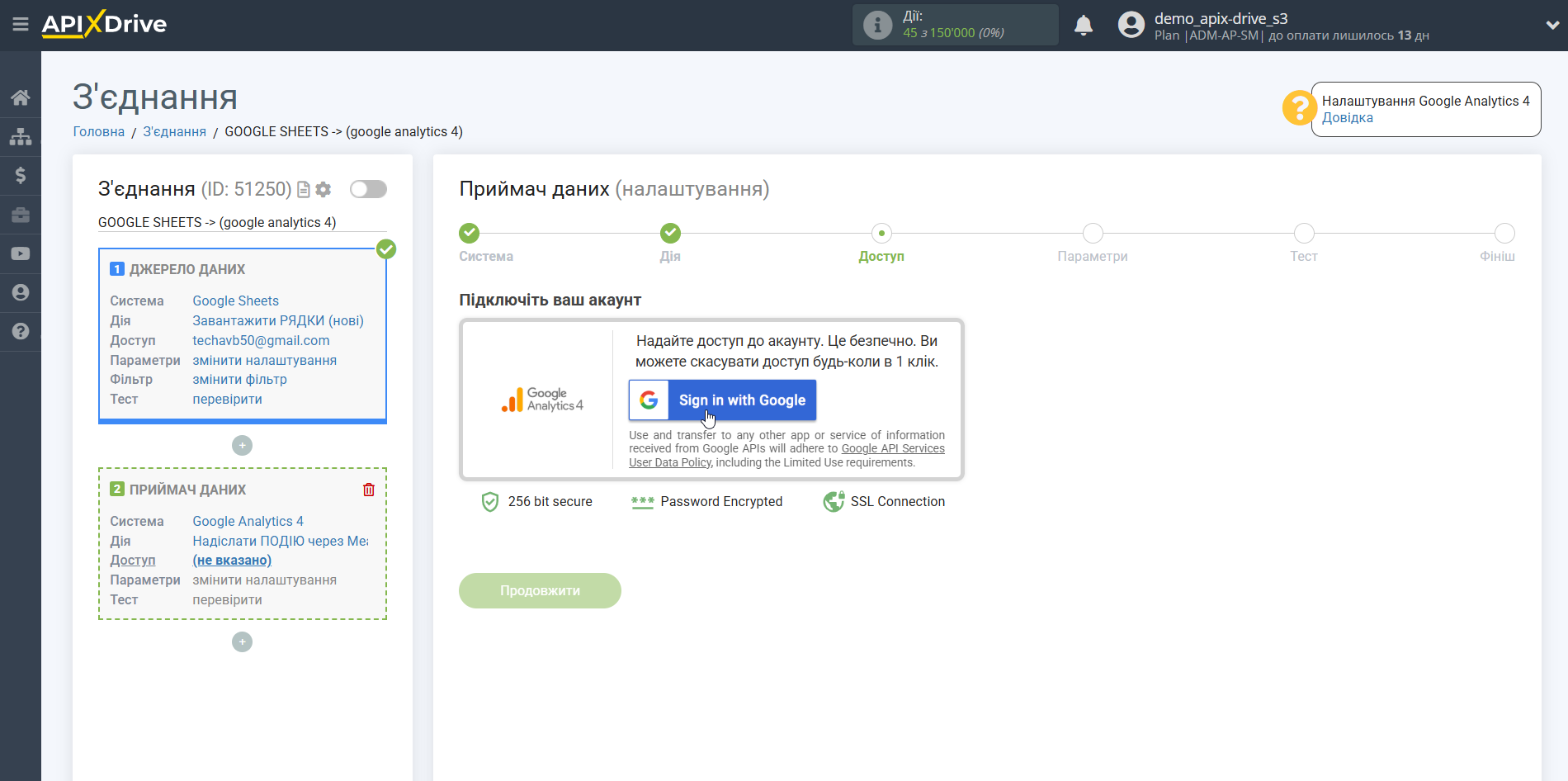Screen dimensions: 1568x781
Task: Toggle the connection enable switch
Action: pos(368,189)
